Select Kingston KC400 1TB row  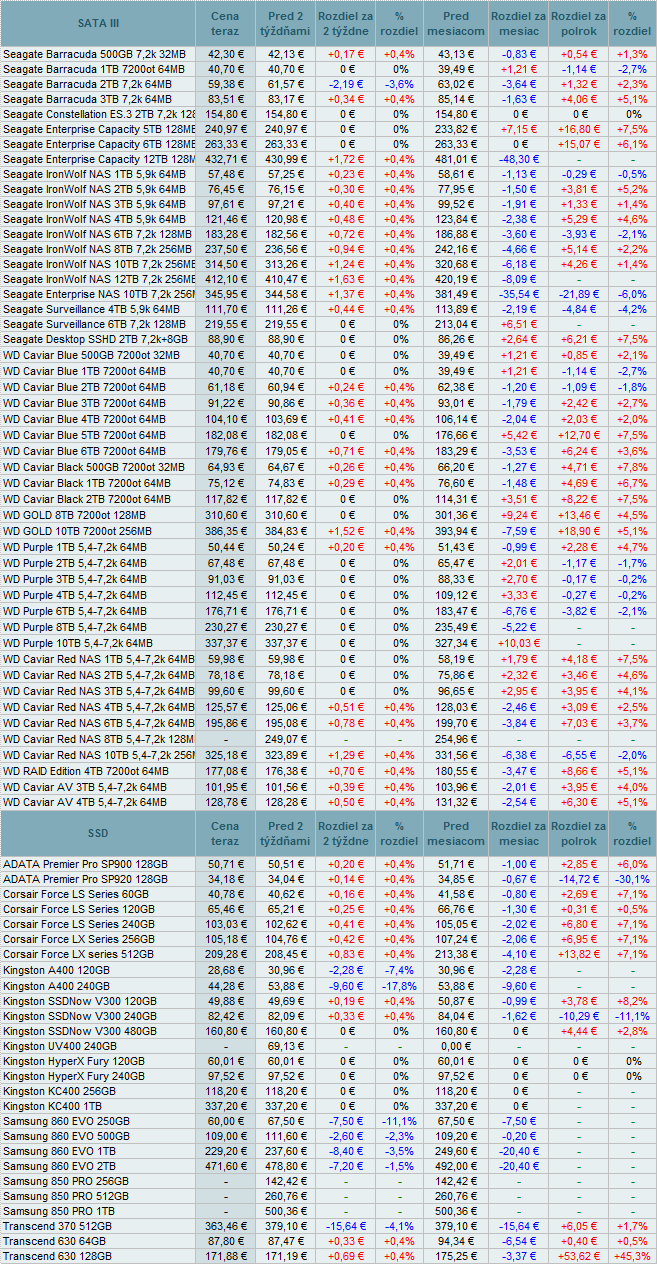point(328,1108)
